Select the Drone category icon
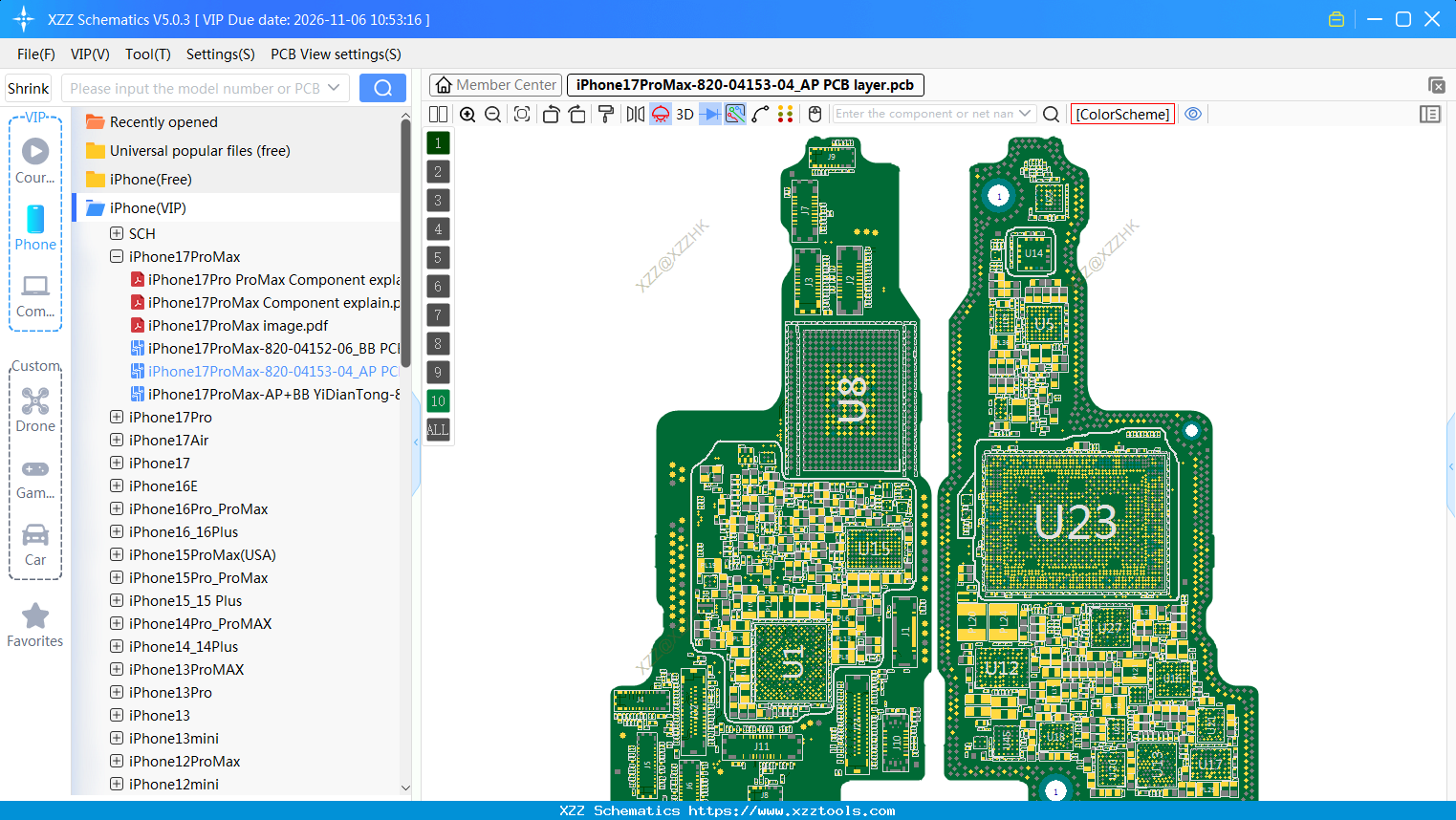Viewport: 1456px width, 820px height. pyautogui.click(x=35, y=402)
